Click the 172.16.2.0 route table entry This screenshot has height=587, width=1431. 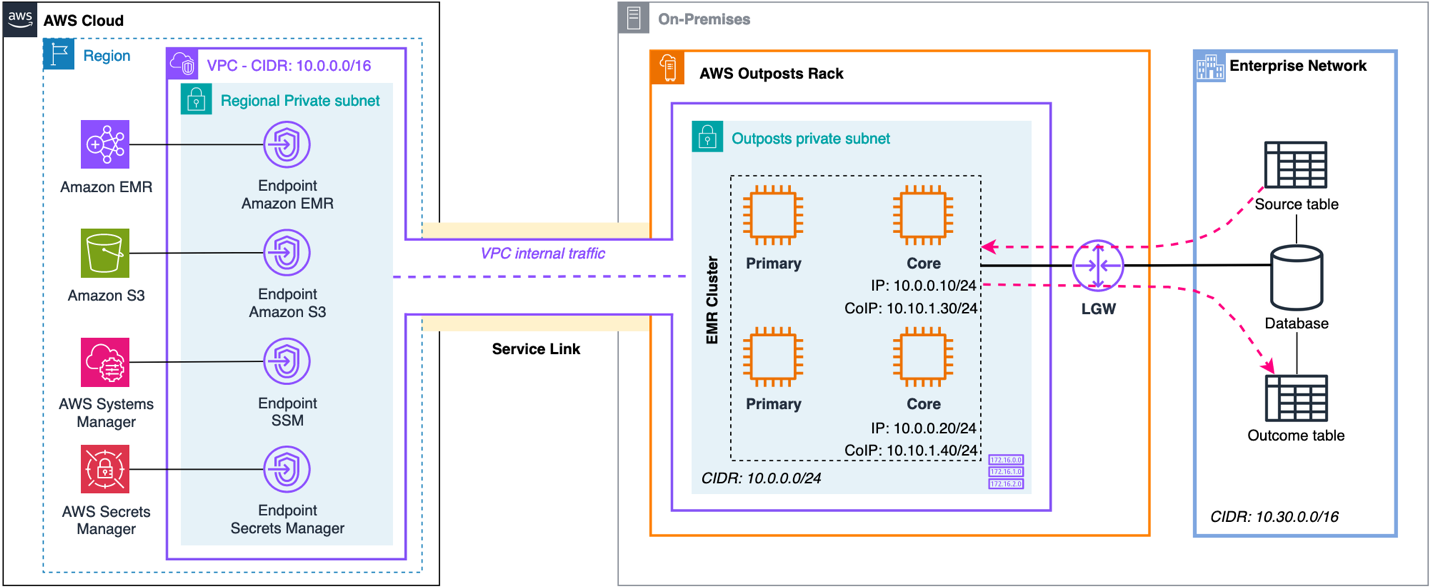point(1006,483)
